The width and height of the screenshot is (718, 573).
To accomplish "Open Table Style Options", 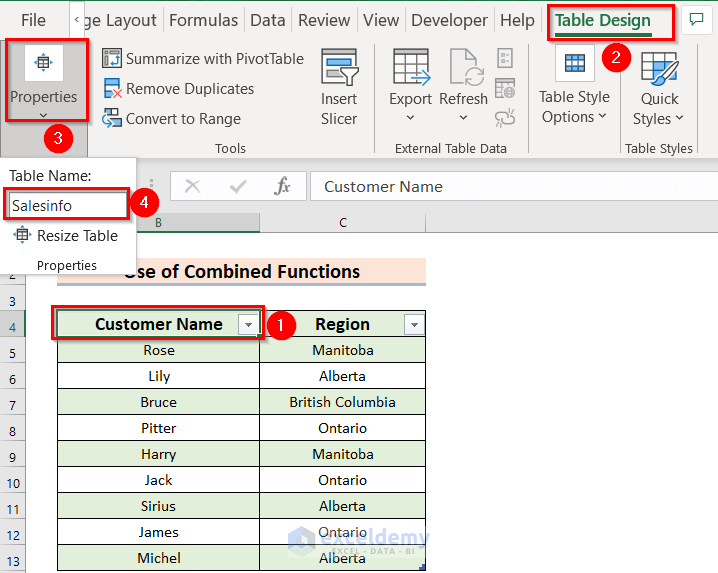I will click(574, 86).
